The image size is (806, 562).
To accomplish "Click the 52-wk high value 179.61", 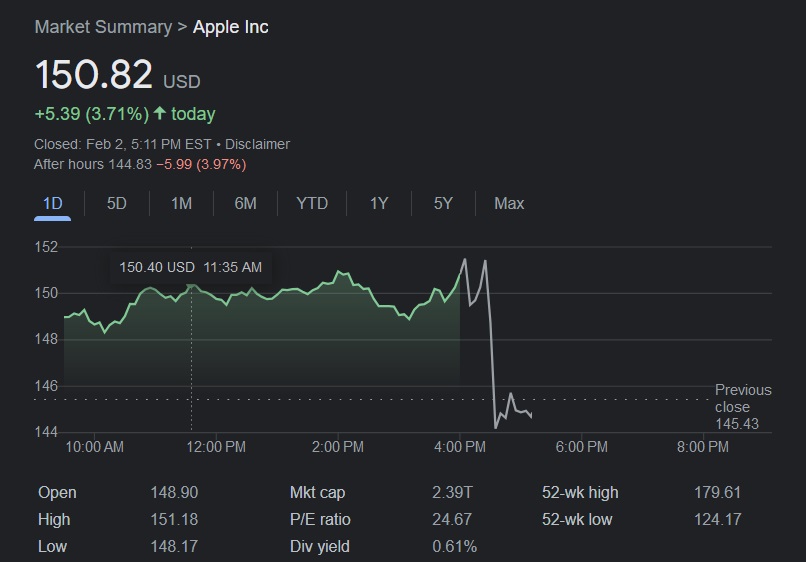I will (x=717, y=493).
